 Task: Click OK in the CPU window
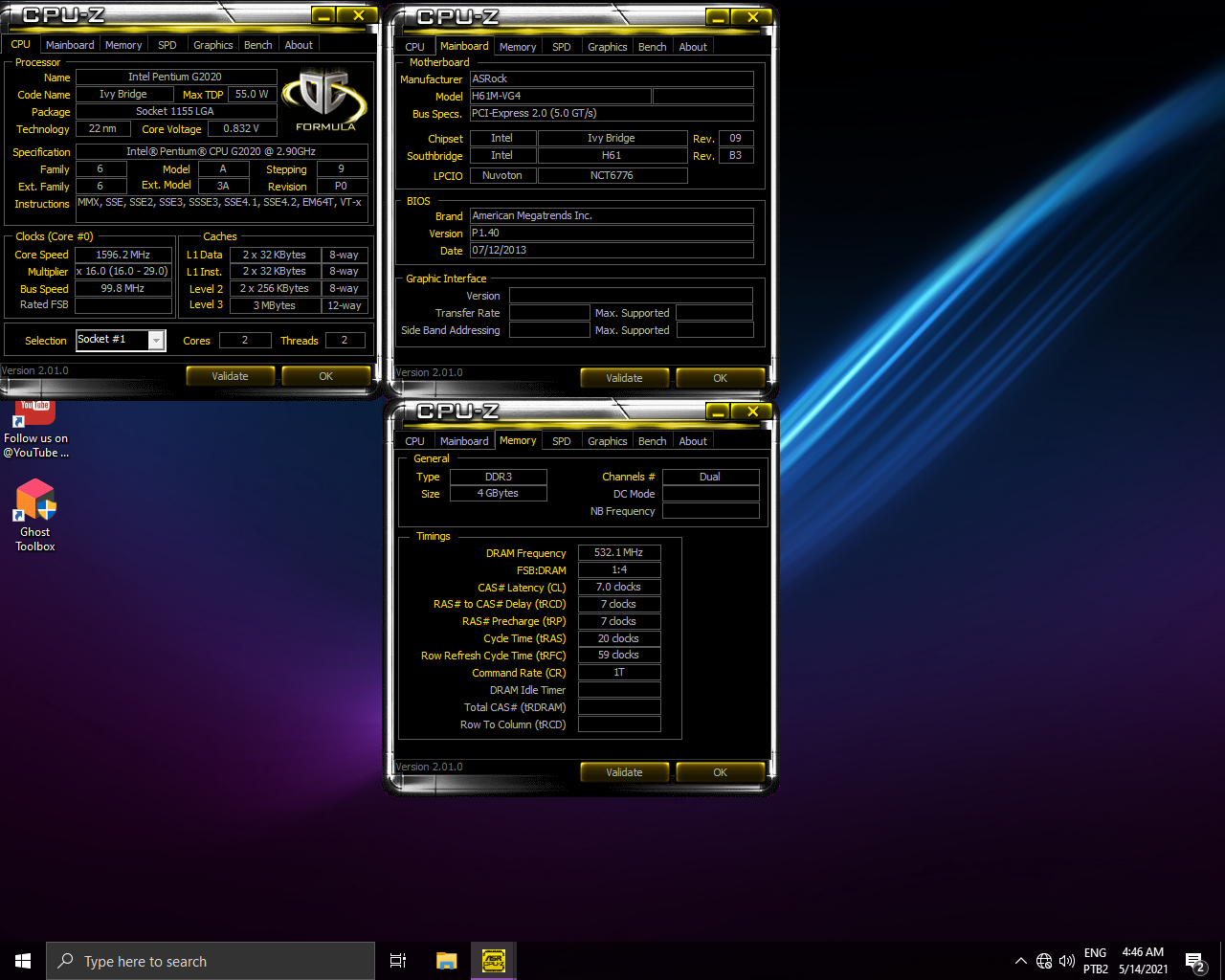click(x=326, y=376)
